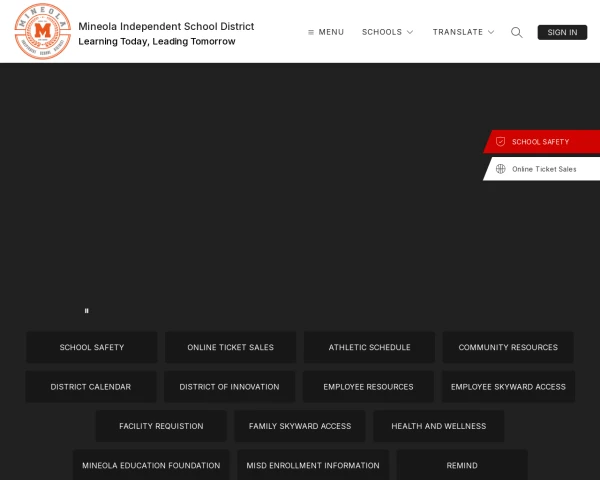Pause the slideshow with the pause icon
This screenshot has width=600, height=480.
87,311
